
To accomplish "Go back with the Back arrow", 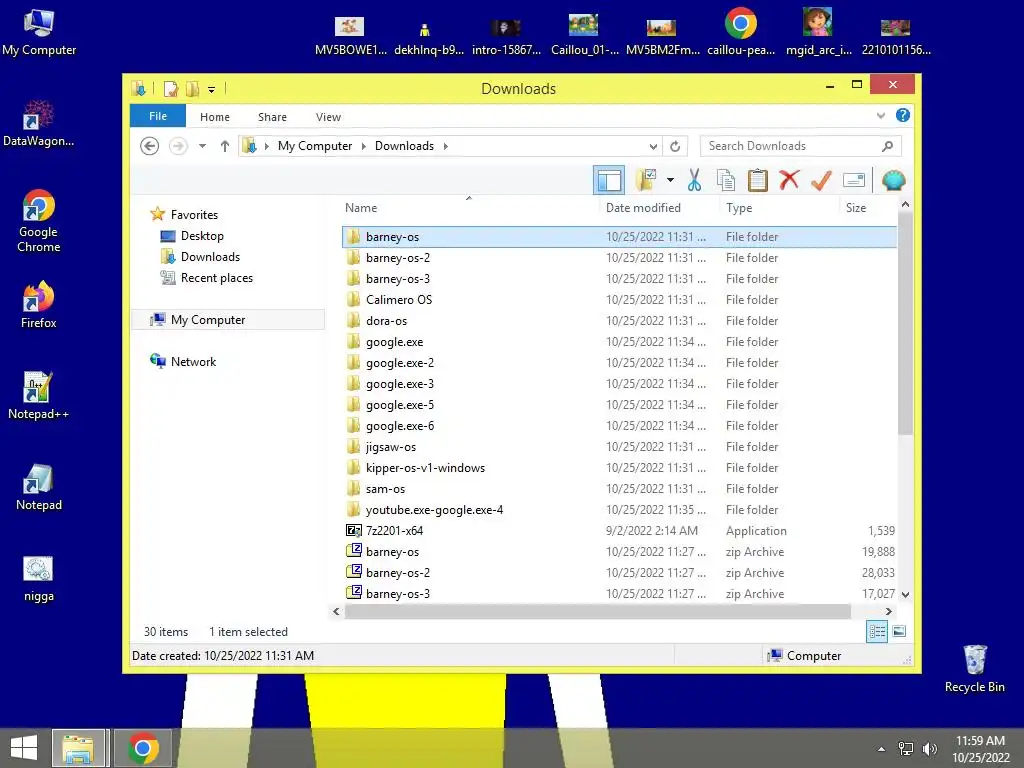I will tap(150, 146).
